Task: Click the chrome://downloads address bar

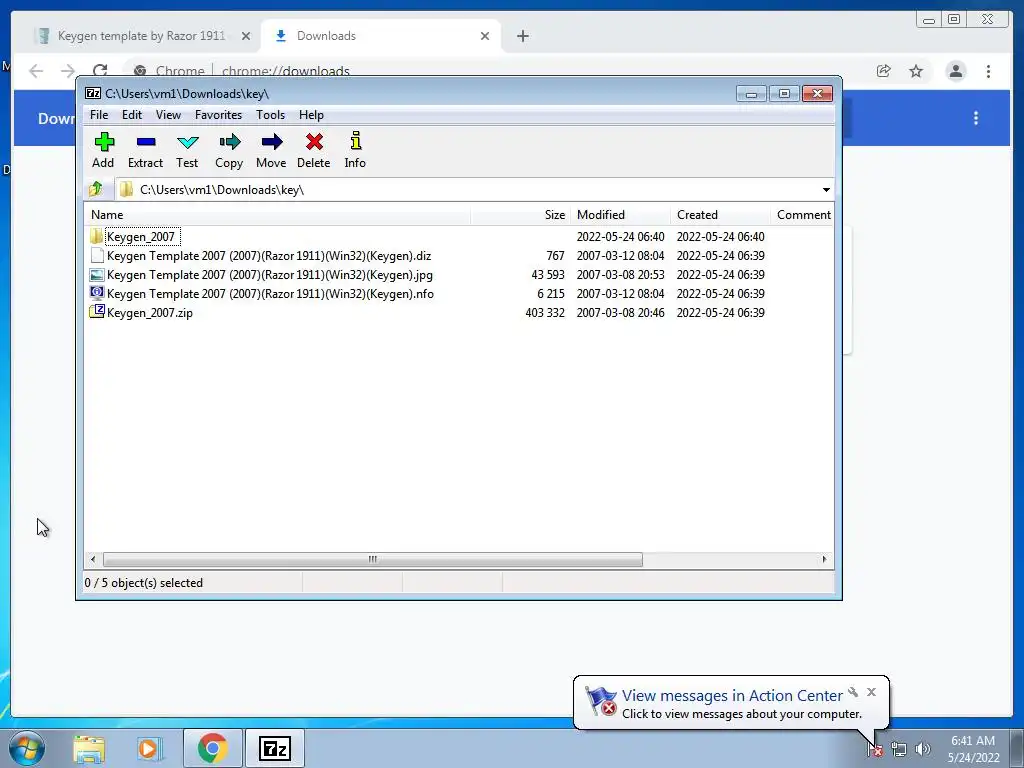Action: click(285, 71)
